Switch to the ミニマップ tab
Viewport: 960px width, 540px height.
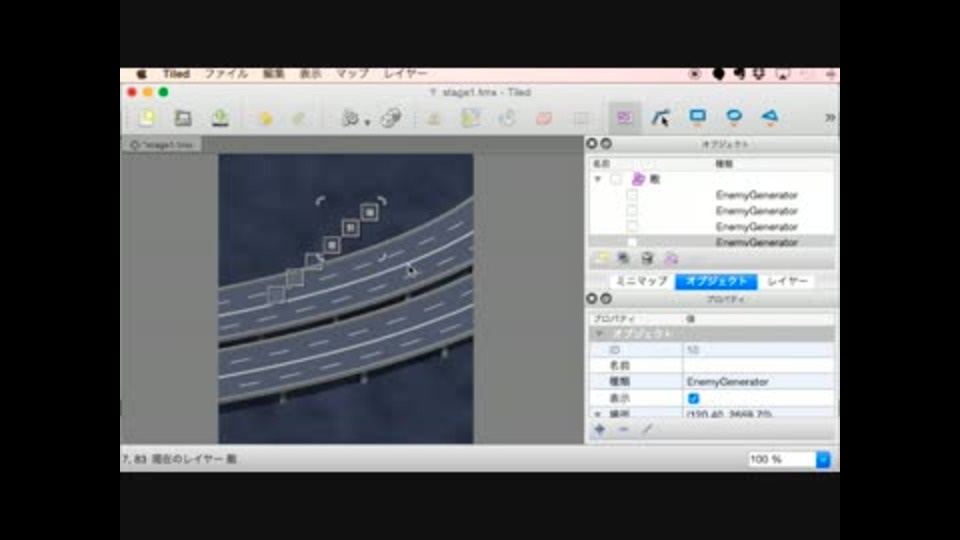[x=641, y=281]
